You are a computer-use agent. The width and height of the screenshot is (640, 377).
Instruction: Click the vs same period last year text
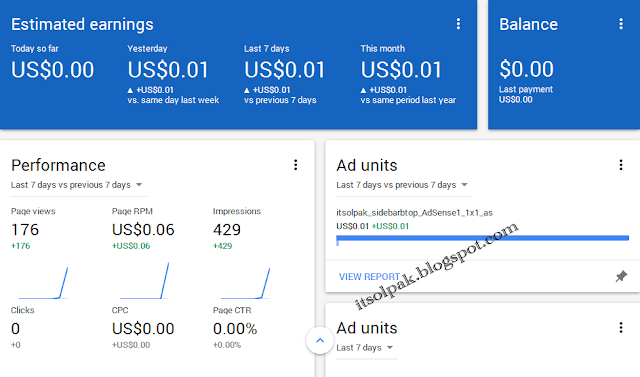coord(408,100)
